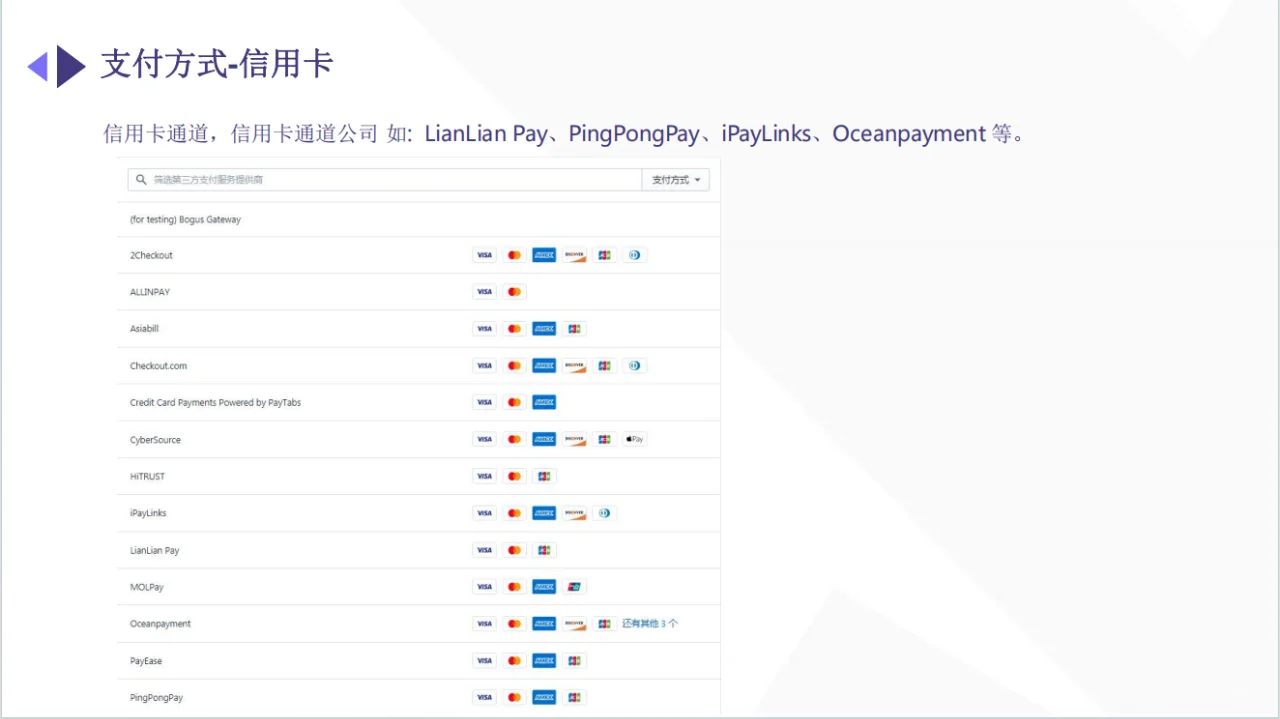Select the Asiabill provider name
Viewport: 1280px width, 719px height.
(144, 329)
